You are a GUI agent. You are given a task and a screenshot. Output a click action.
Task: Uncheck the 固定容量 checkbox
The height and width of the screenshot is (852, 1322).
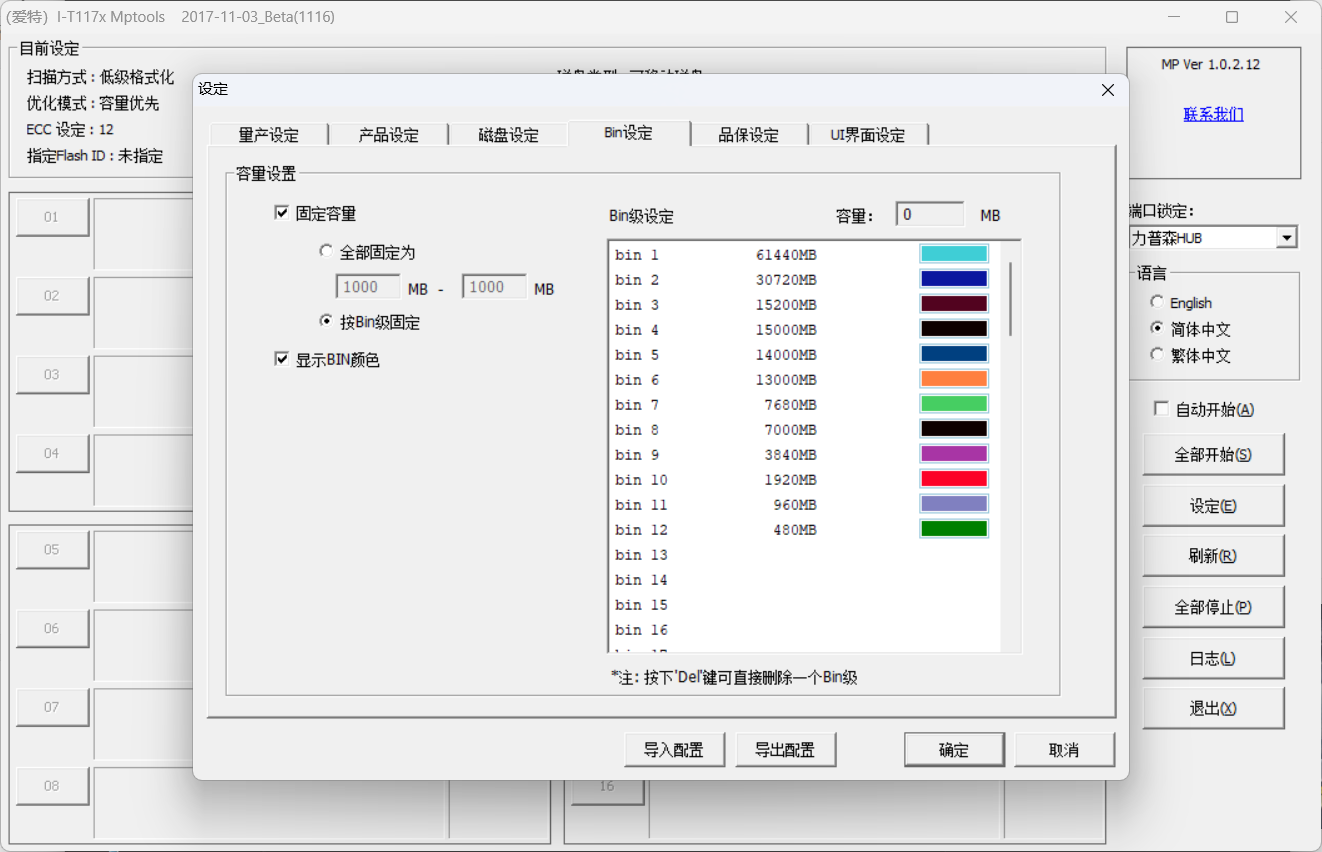282,213
